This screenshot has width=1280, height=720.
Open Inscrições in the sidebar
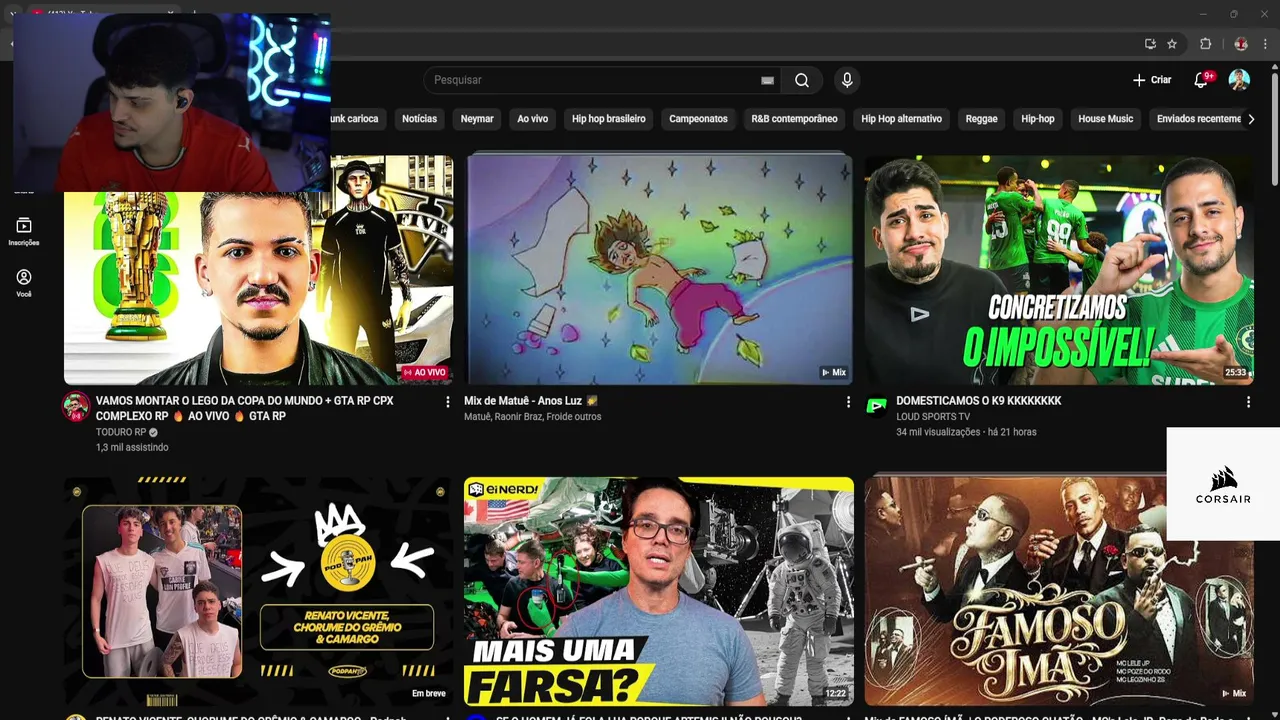click(x=24, y=232)
